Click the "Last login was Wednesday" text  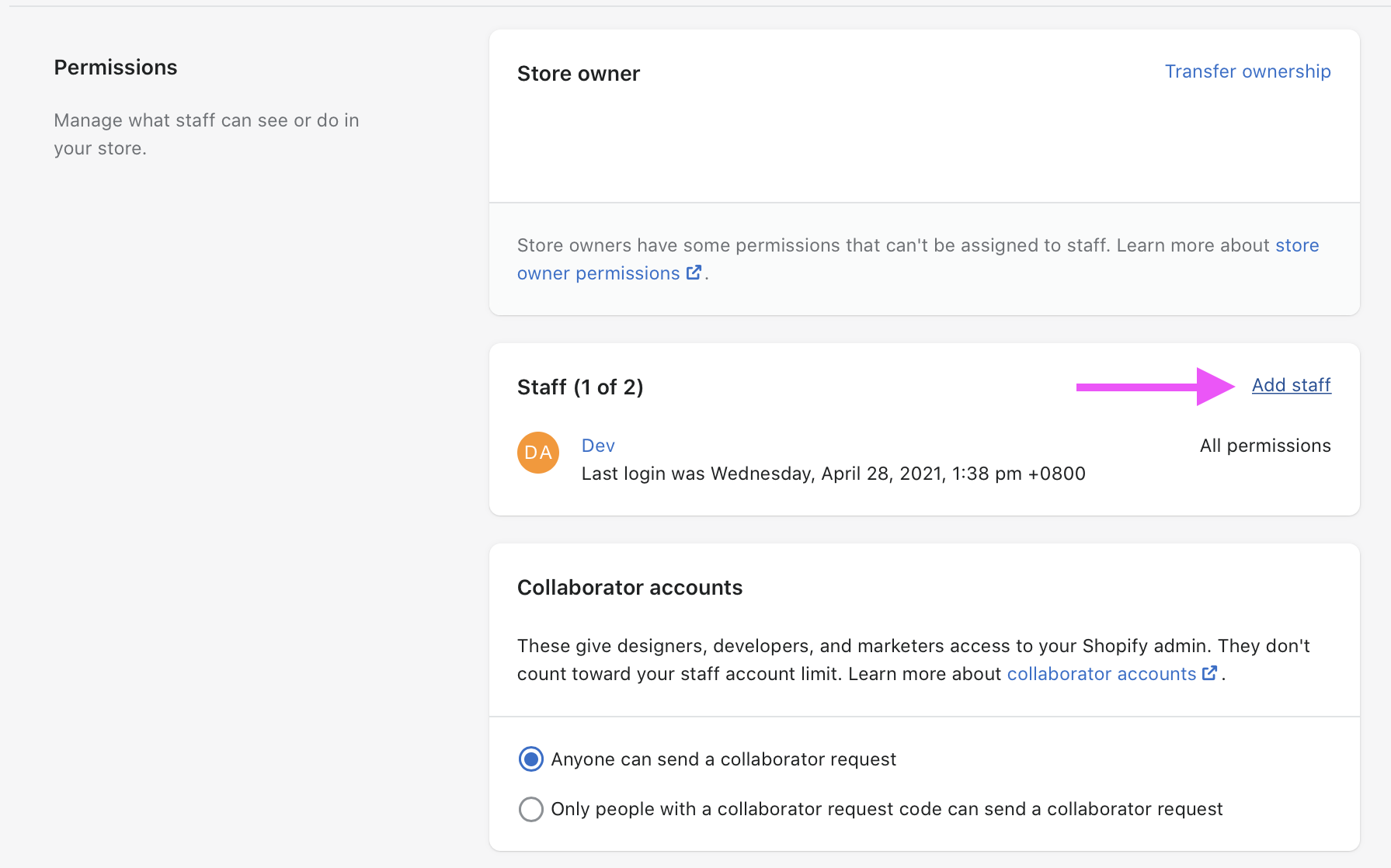[x=833, y=474]
